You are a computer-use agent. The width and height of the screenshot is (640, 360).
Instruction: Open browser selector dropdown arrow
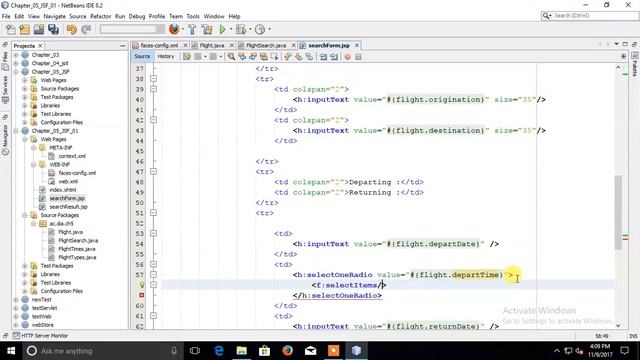click(x=182, y=29)
